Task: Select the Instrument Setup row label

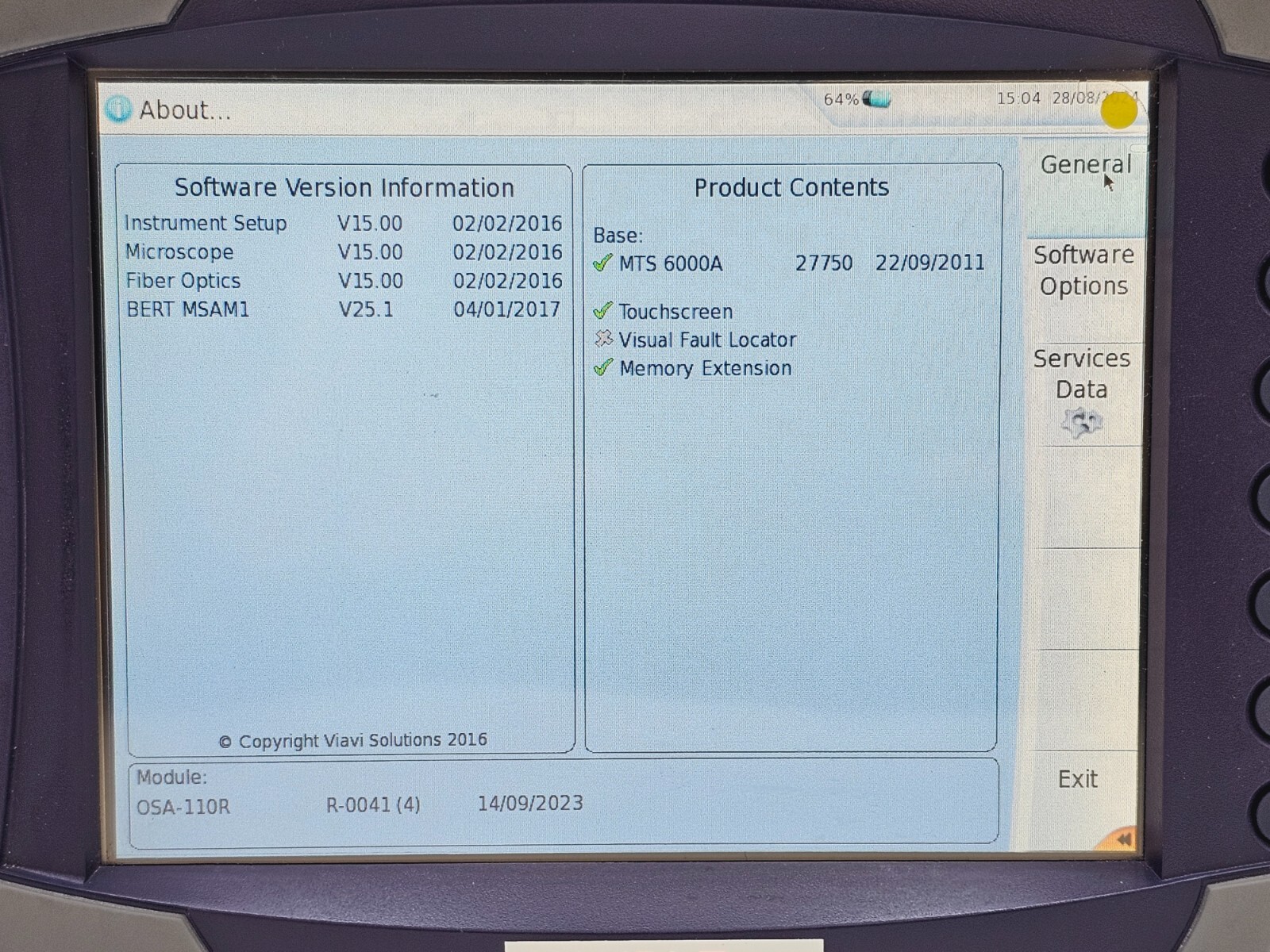Action: click(206, 223)
